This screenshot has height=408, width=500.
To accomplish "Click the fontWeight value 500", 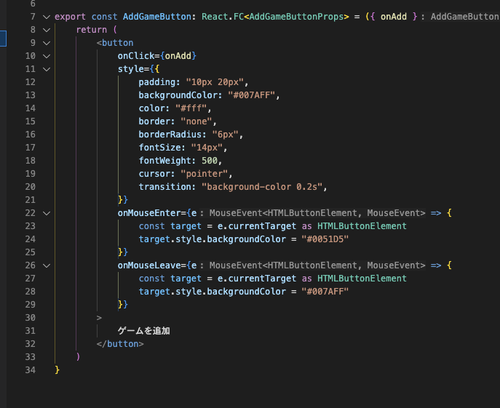I will pyautogui.click(x=209, y=161).
